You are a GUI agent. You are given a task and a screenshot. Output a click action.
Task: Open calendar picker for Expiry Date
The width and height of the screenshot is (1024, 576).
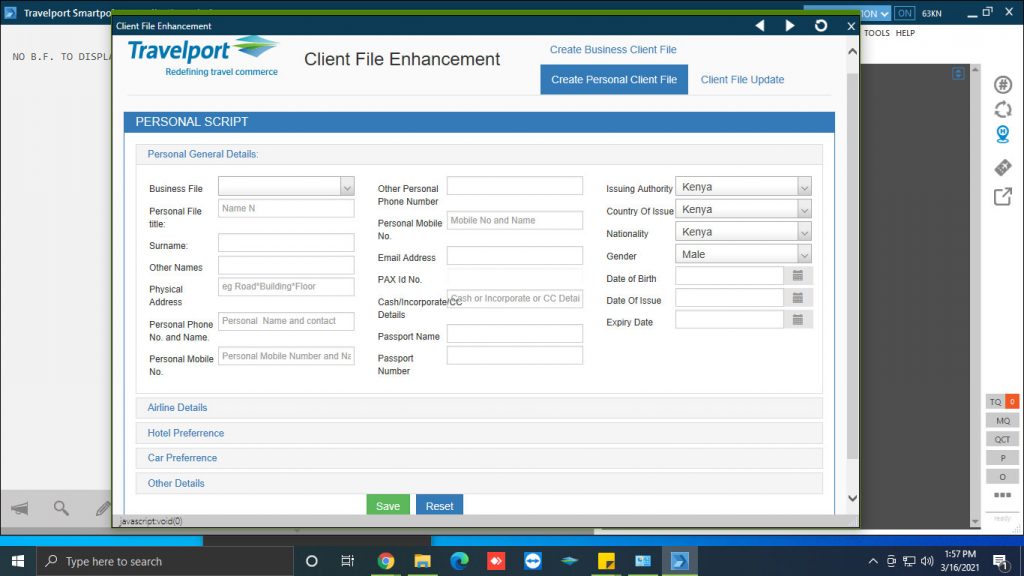(x=797, y=319)
